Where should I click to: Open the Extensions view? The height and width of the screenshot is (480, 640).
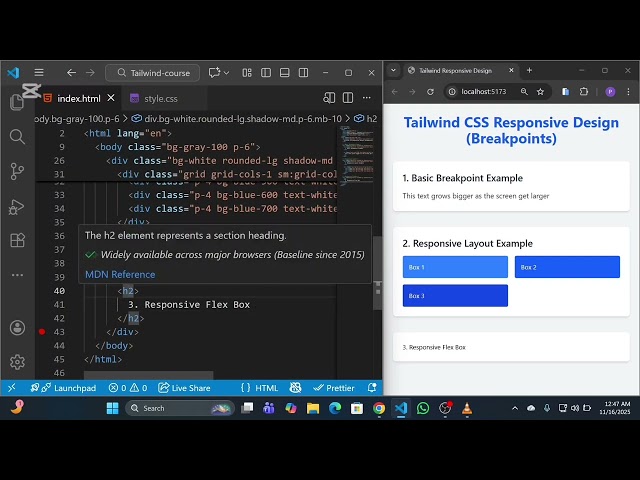tap(17, 240)
